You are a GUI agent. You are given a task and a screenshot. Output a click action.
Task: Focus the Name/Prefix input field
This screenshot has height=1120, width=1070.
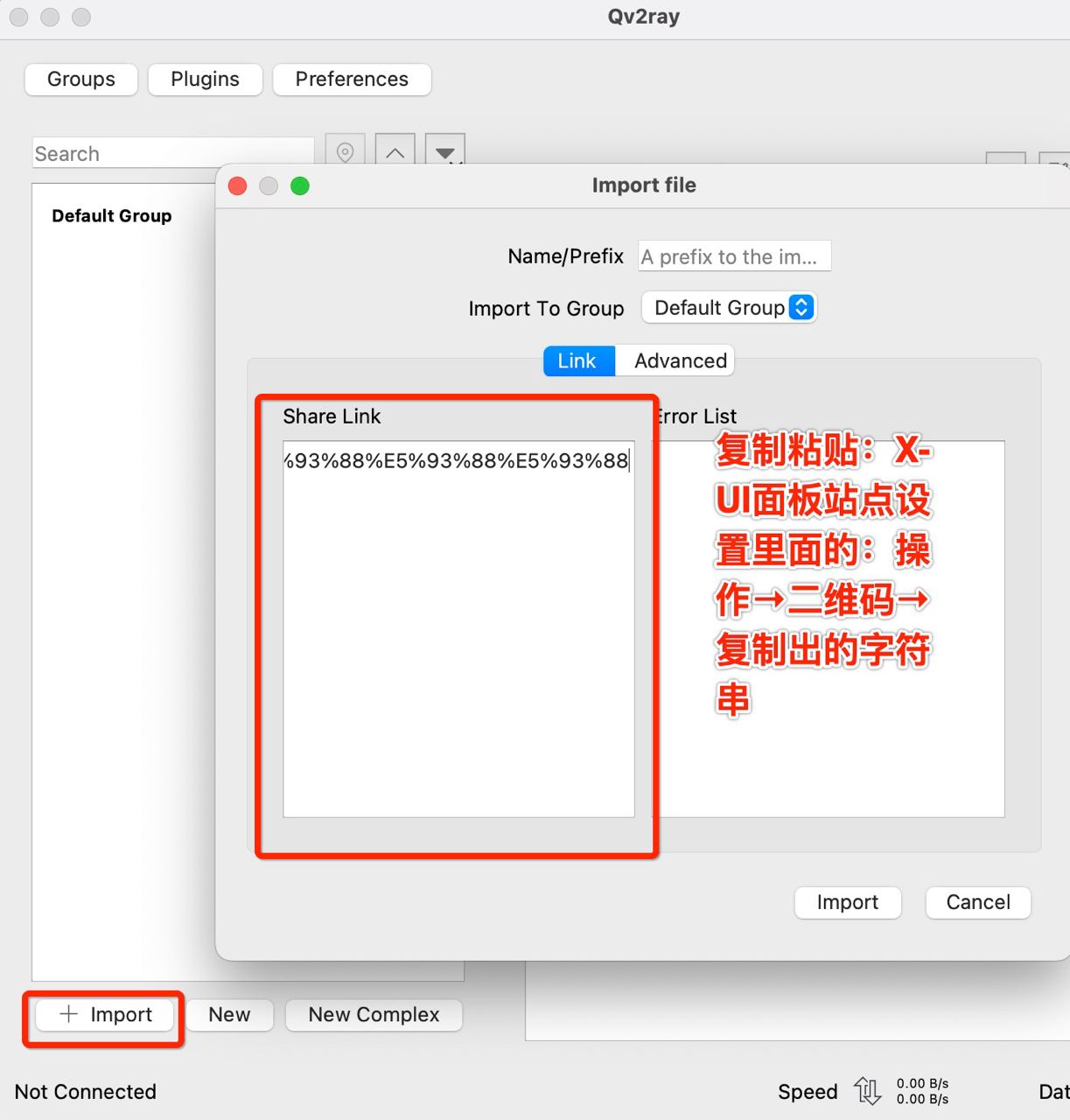point(734,256)
